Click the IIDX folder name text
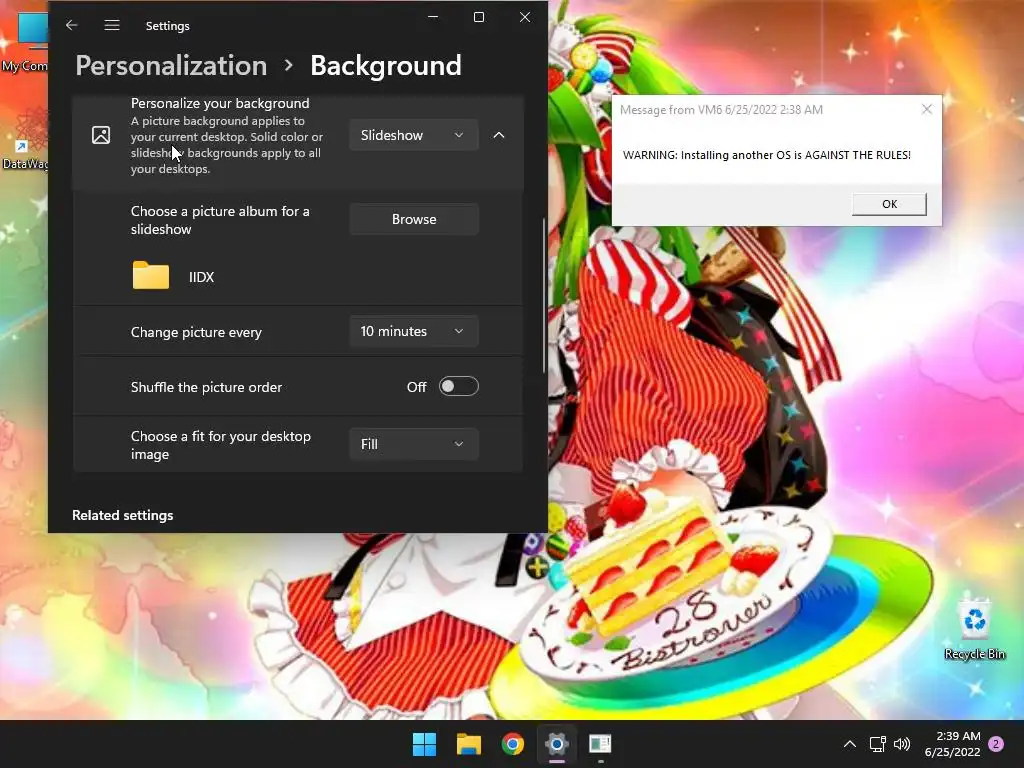 pos(201,277)
